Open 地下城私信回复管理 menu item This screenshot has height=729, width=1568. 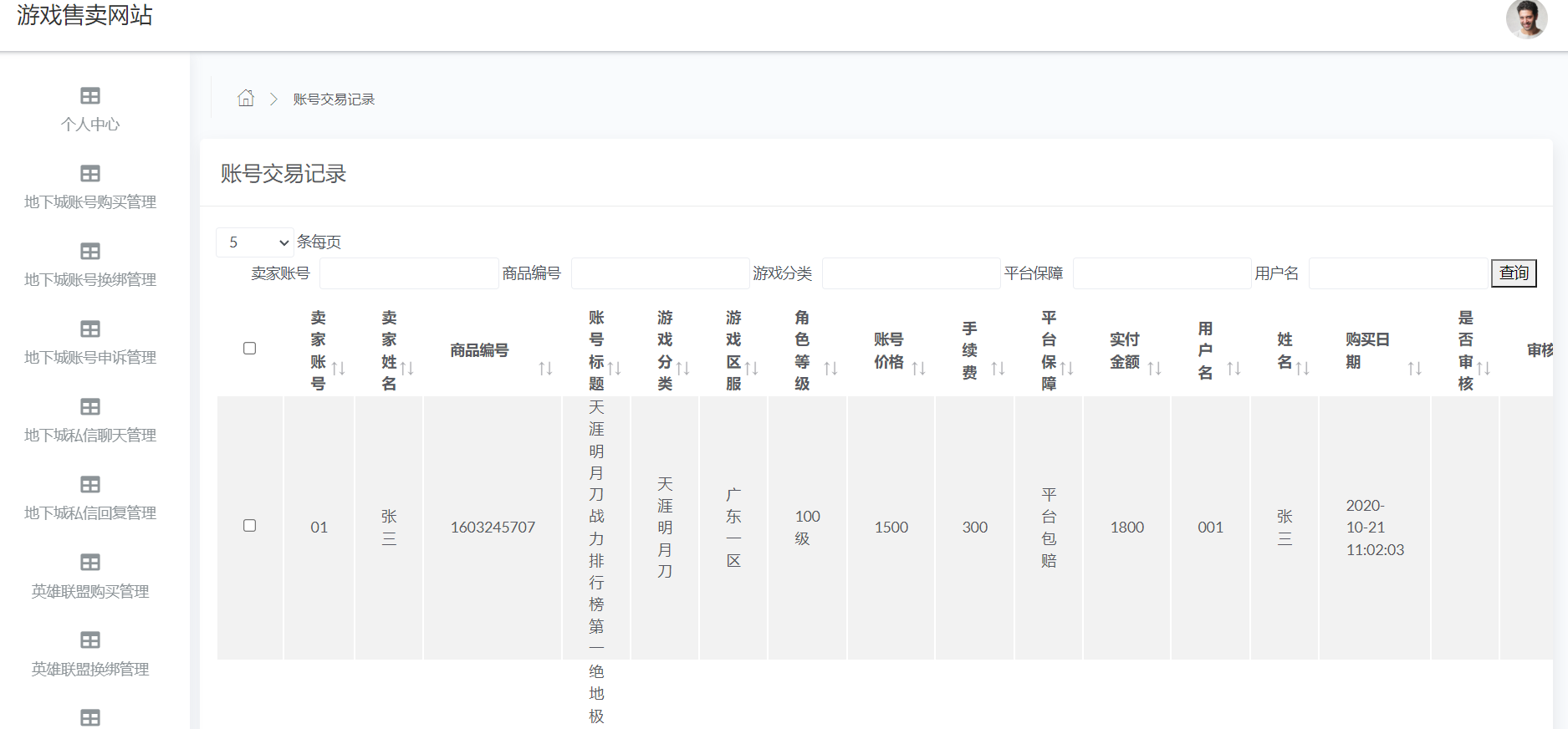click(x=90, y=513)
